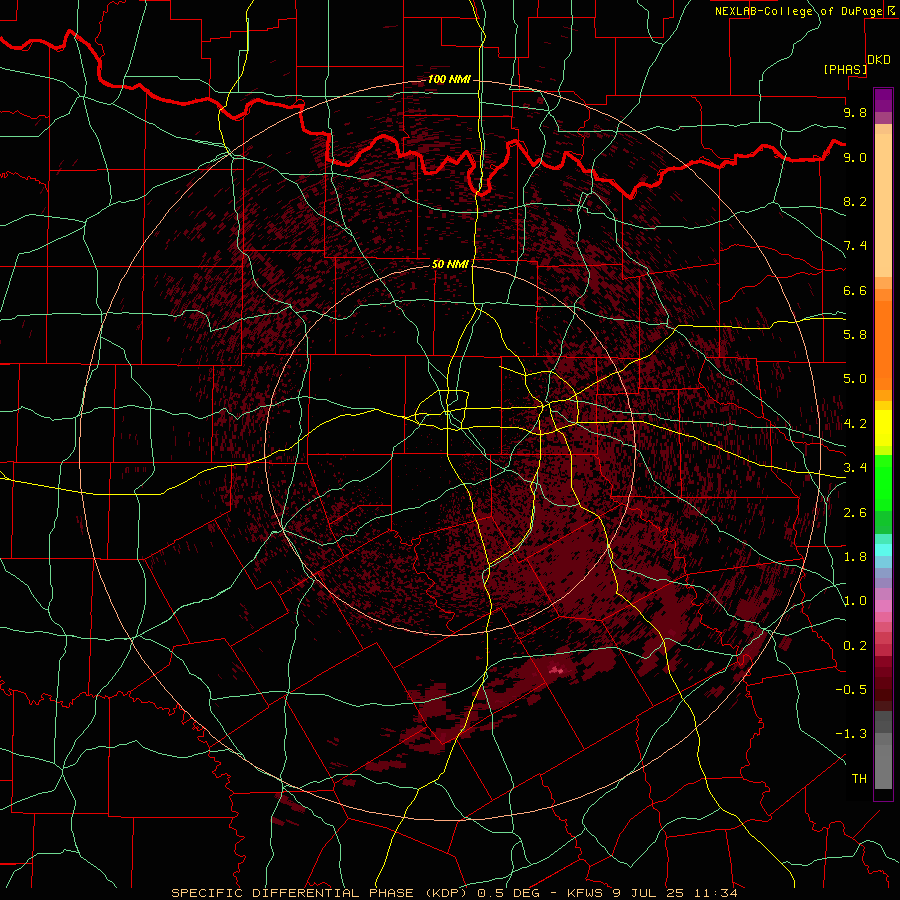
Task: Pick the 0.2 legend value
Action: point(855,646)
